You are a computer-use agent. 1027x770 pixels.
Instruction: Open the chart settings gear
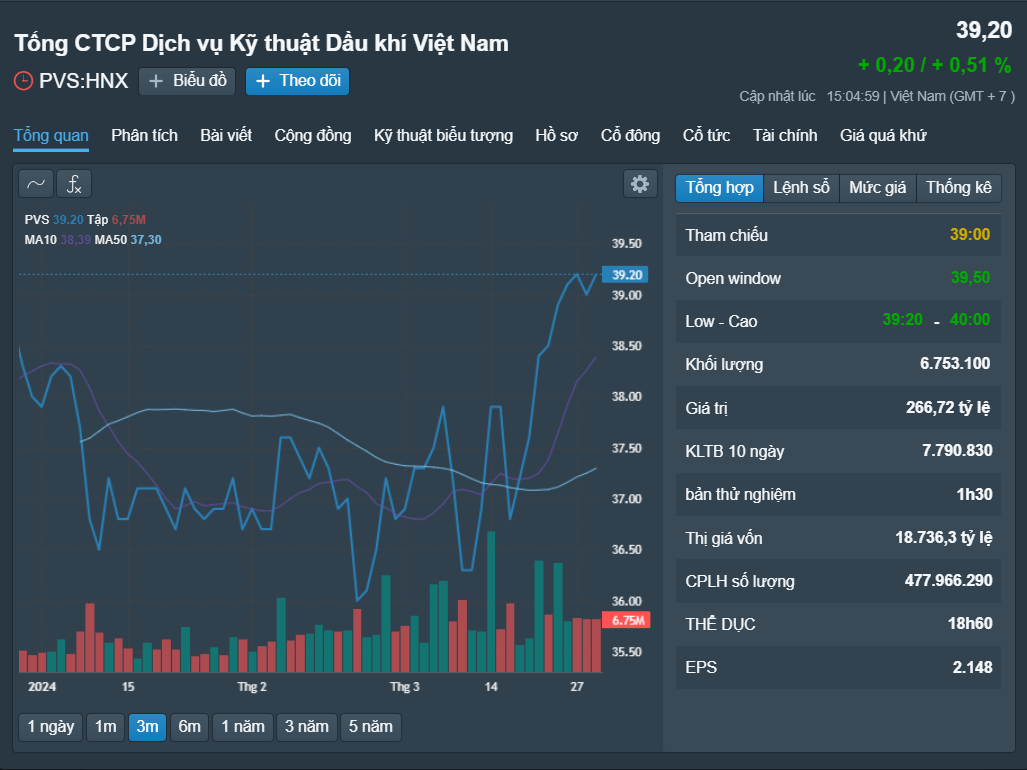tap(640, 184)
